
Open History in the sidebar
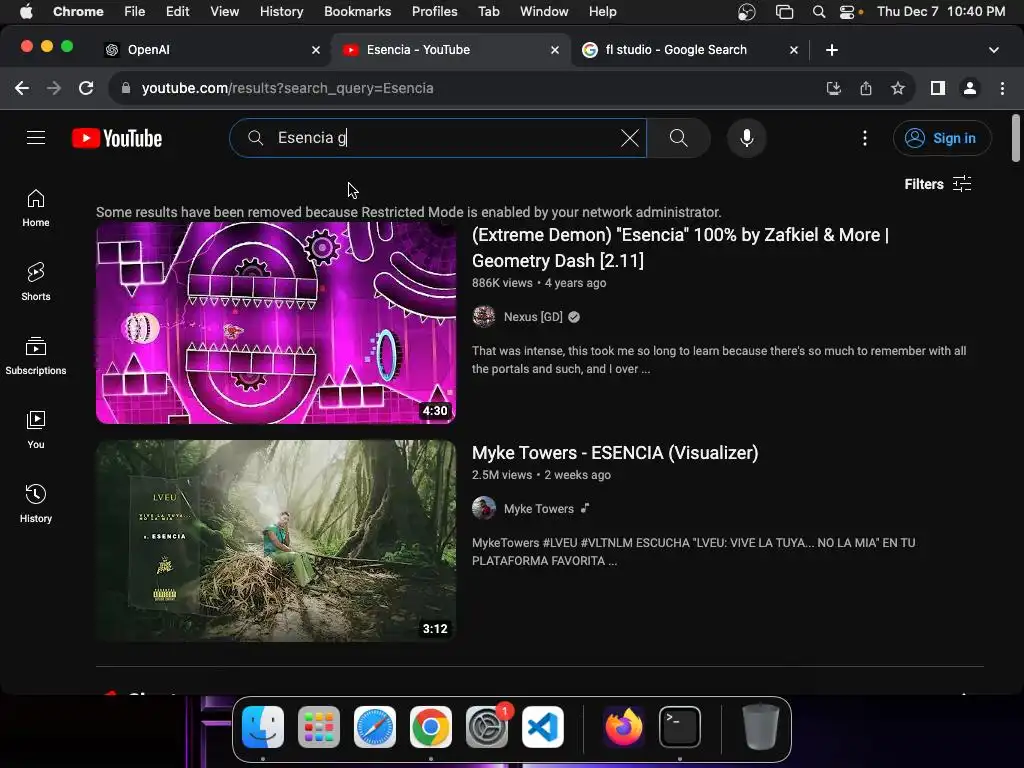pyautogui.click(x=36, y=504)
